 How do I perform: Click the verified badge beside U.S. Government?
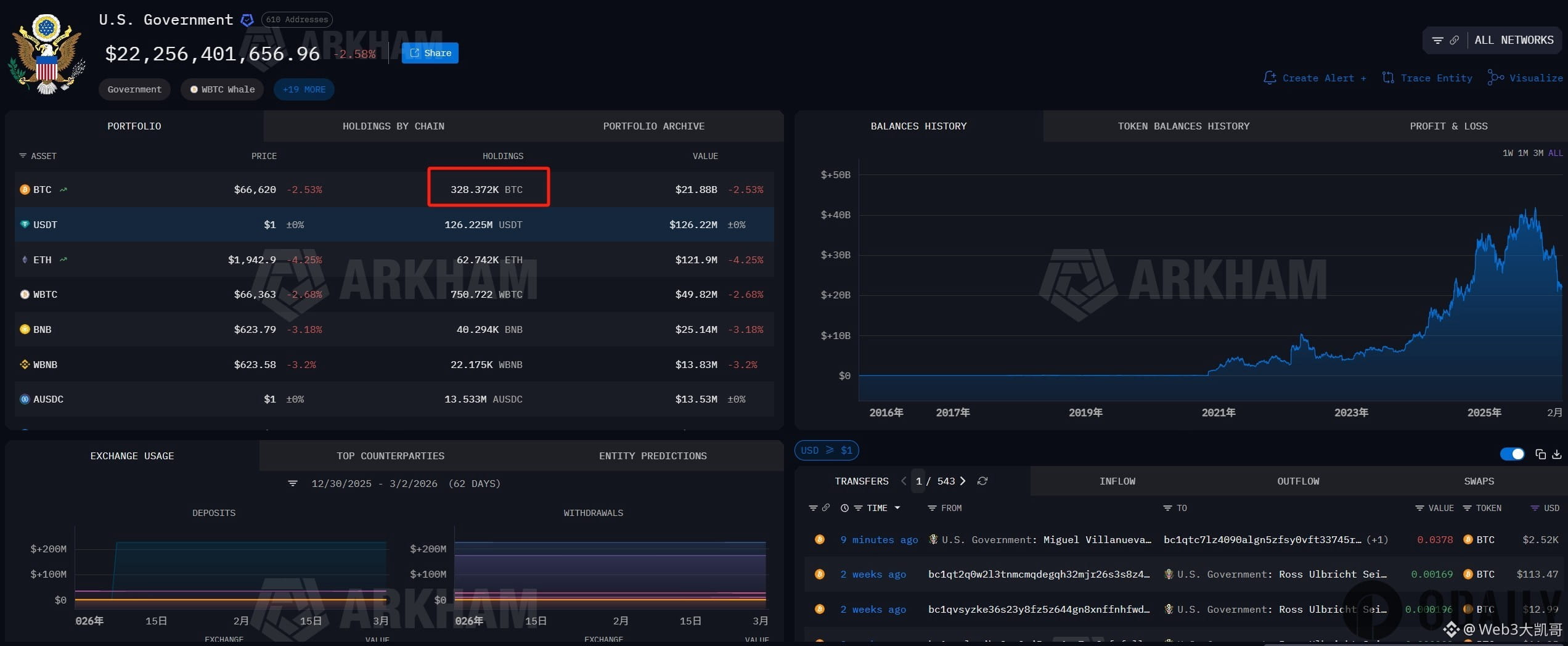[247, 20]
